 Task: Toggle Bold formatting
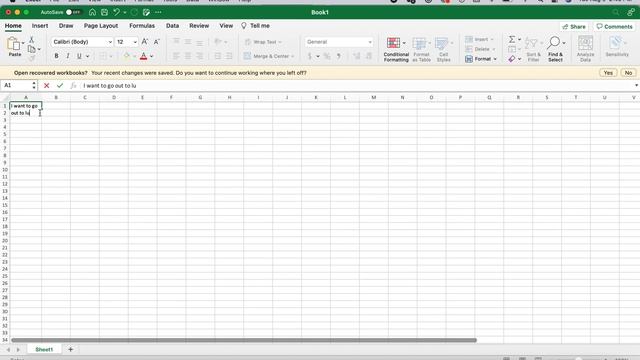pyautogui.click(x=56, y=56)
